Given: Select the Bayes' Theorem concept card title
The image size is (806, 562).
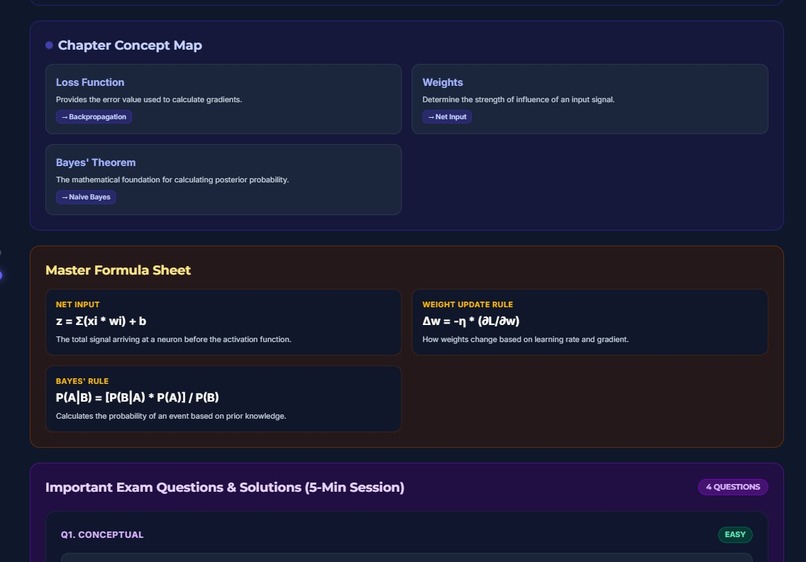Looking at the screenshot, I should point(96,162).
